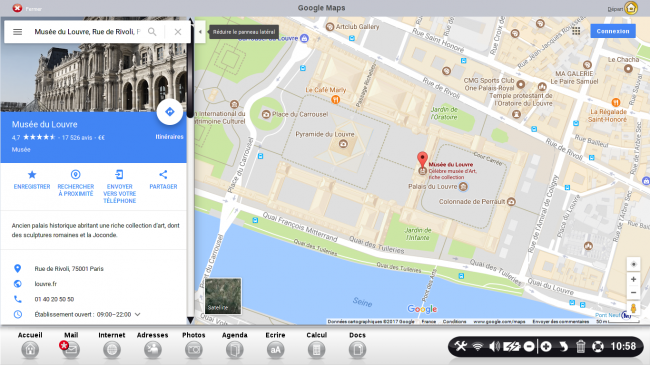The image size is (650, 365).
Task: Click the Connexion button
Action: (613, 31)
